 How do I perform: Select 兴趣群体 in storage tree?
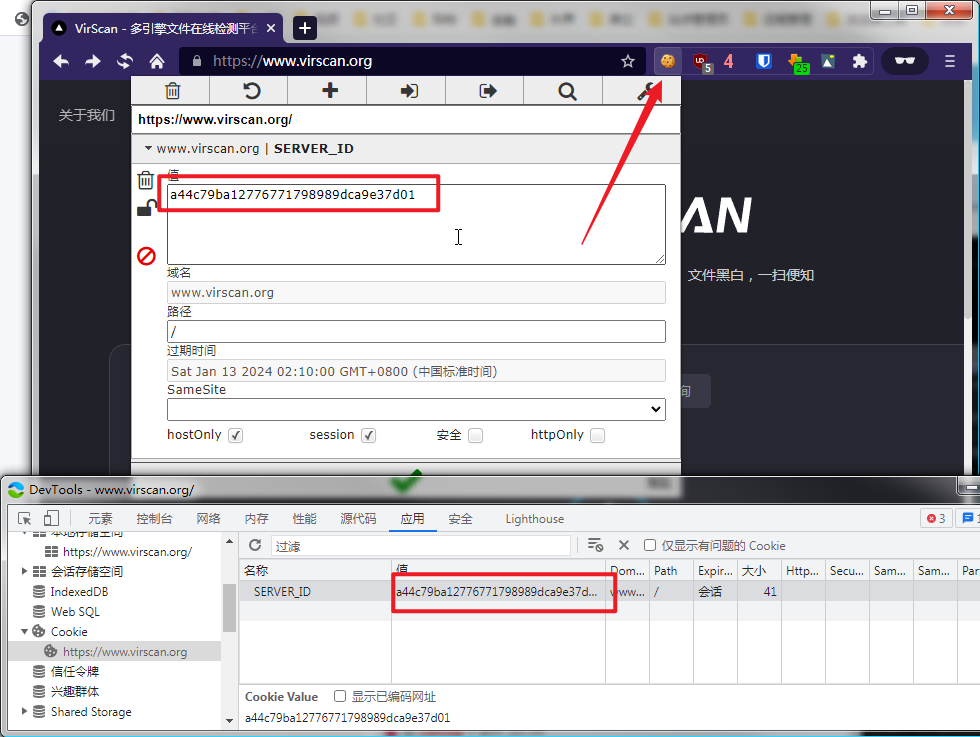coord(75,691)
